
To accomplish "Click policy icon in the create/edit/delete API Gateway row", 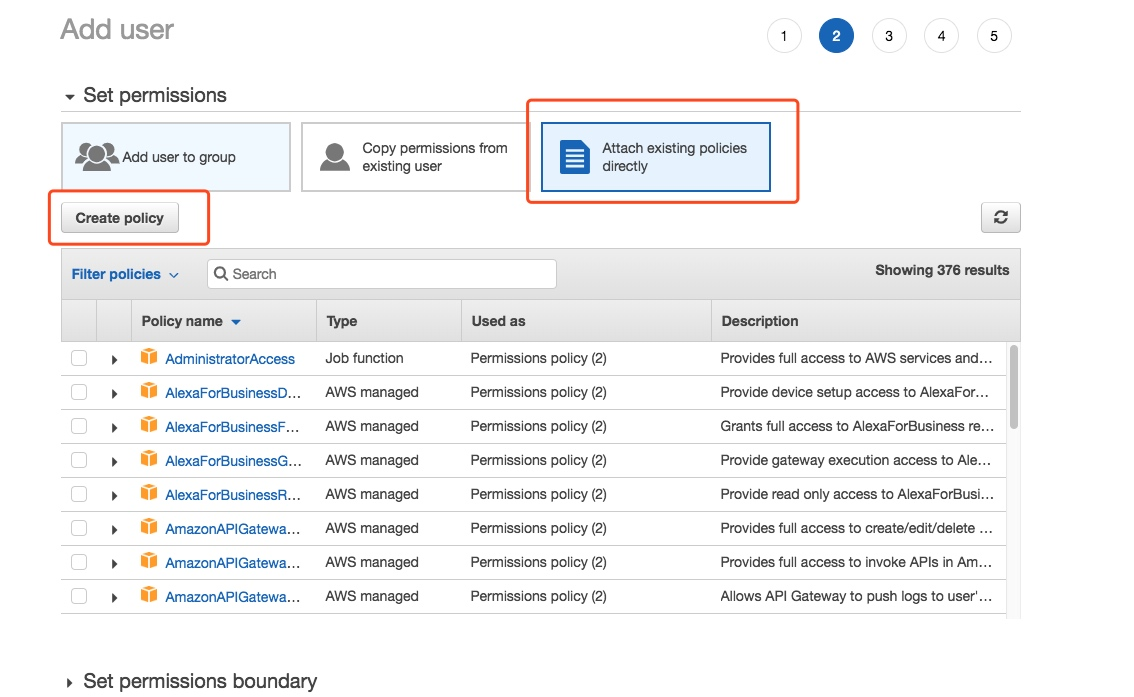I will pyautogui.click(x=149, y=526).
